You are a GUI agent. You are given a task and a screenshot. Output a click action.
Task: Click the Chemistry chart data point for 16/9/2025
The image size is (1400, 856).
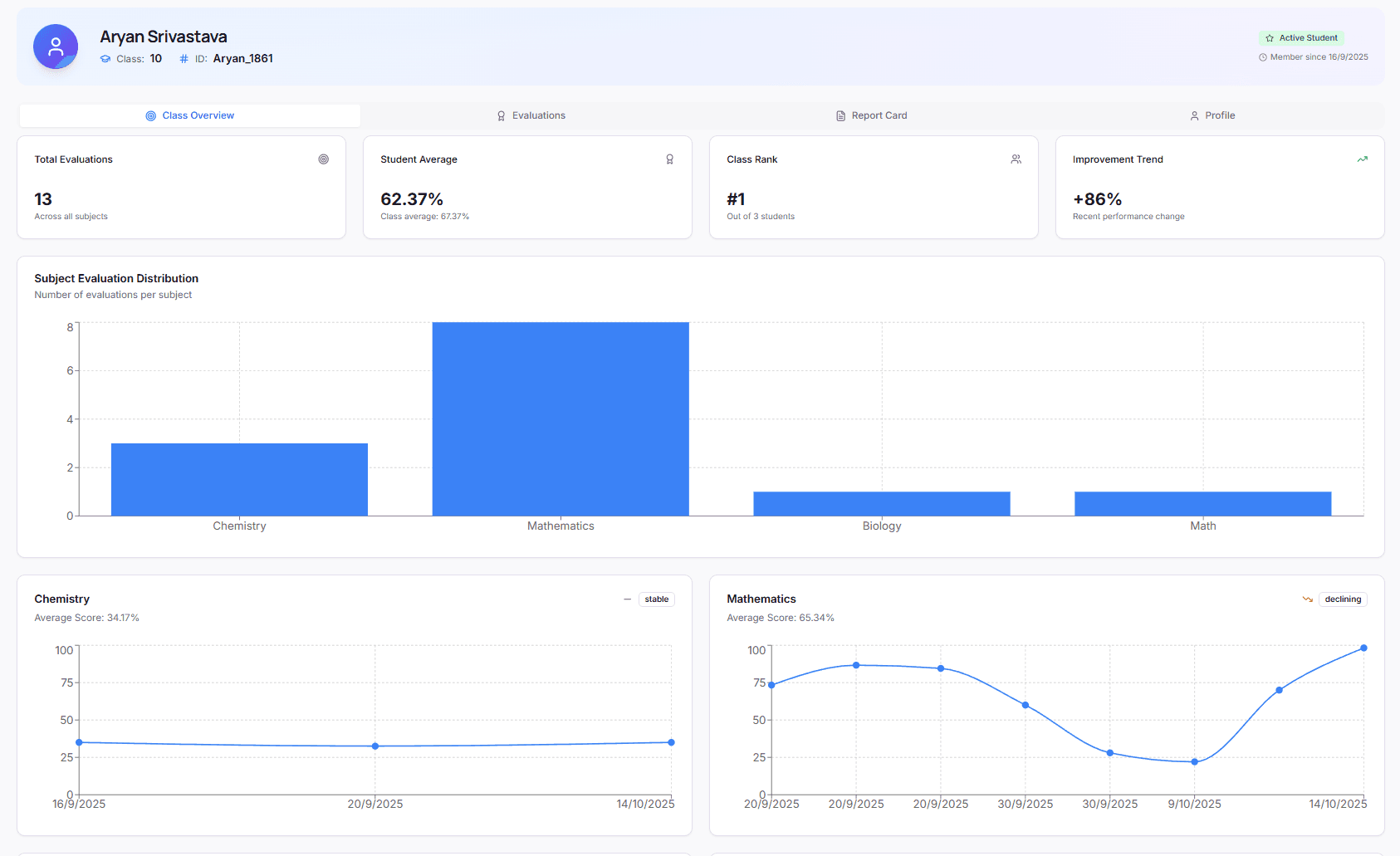point(79,742)
